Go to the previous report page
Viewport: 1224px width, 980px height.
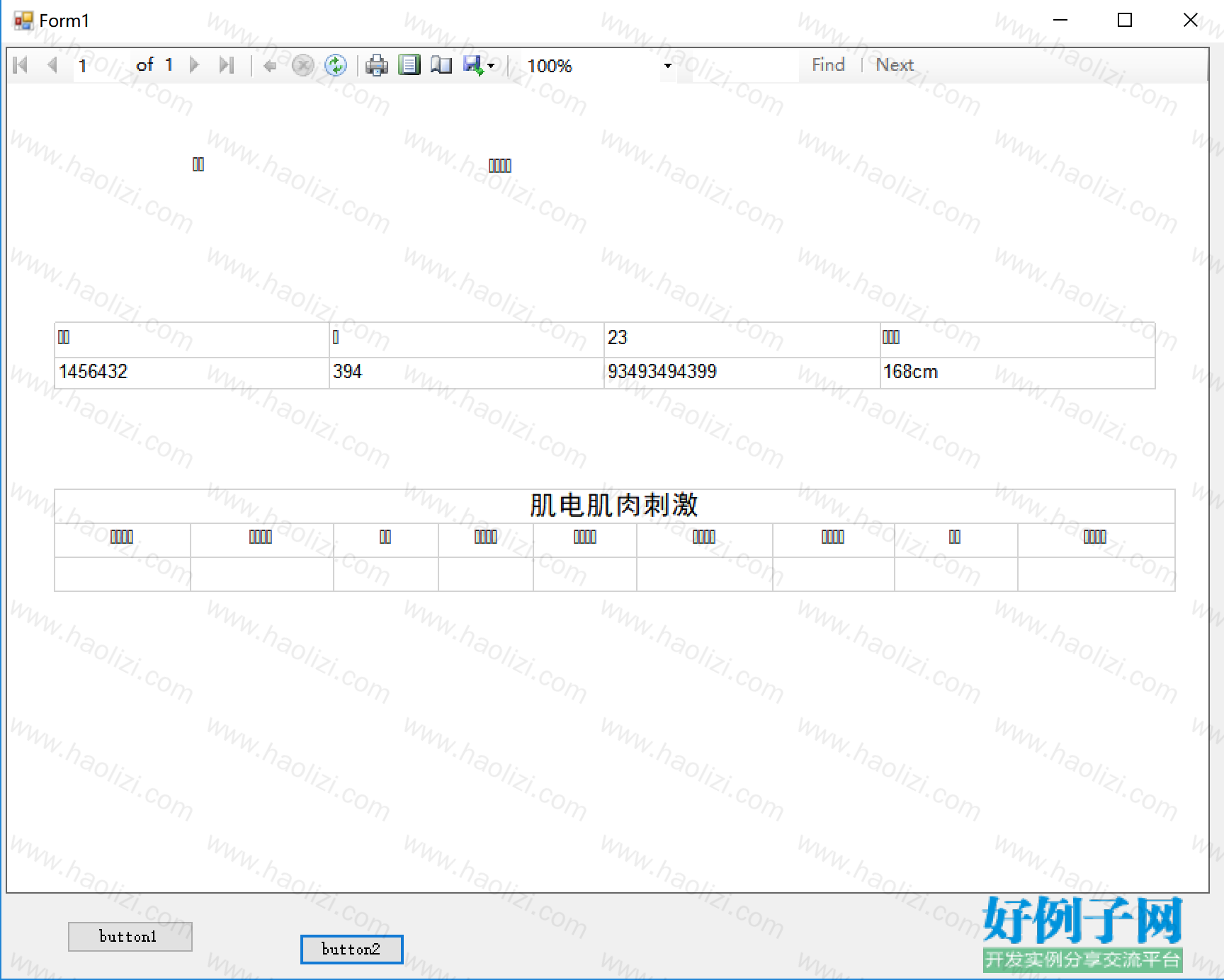[x=52, y=65]
